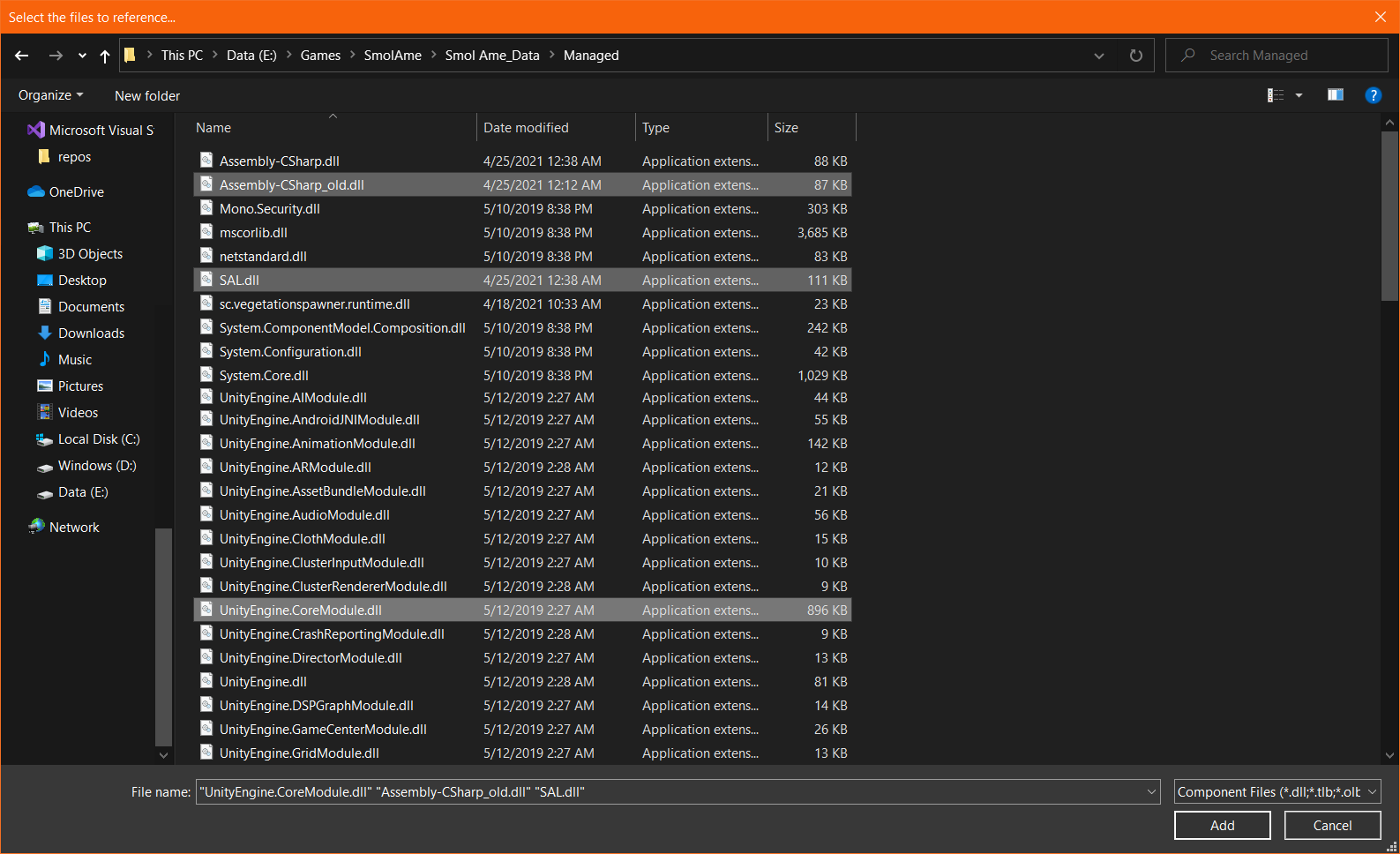Sort by the Size column header
Viewport: 1400px width, 854px height.
coord(812,128)
